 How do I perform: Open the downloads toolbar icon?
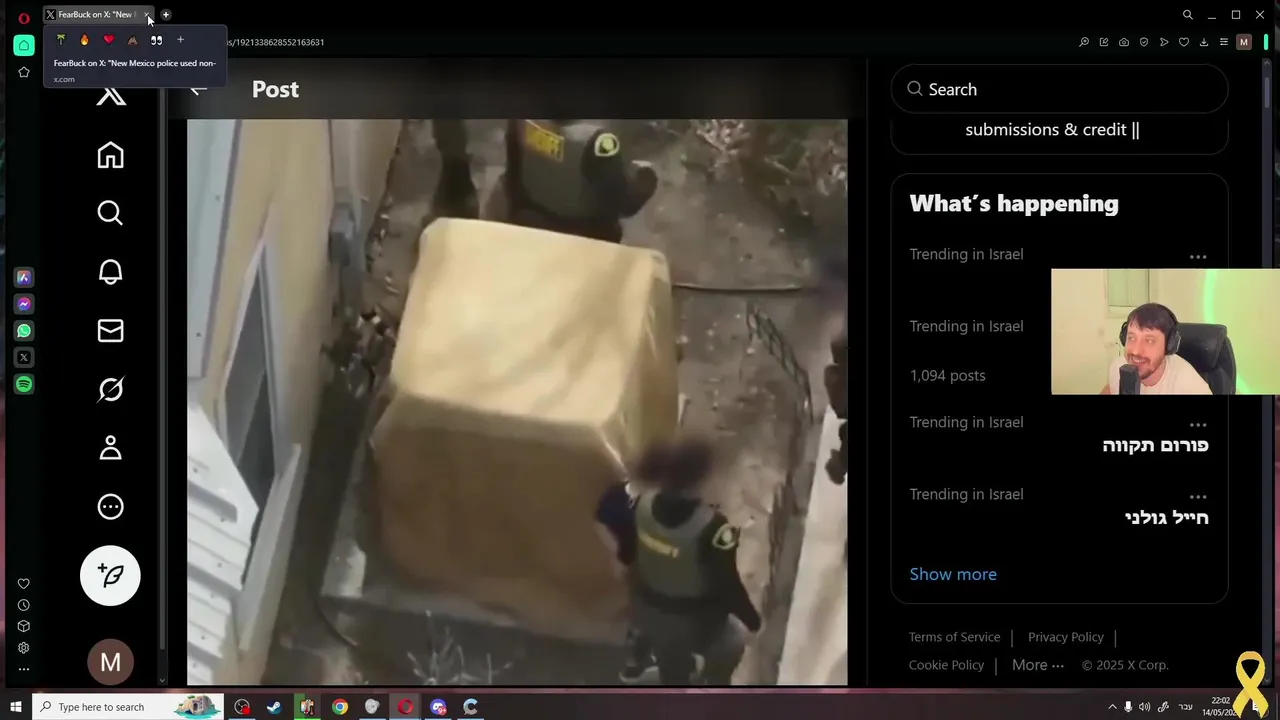point(1204,42)
